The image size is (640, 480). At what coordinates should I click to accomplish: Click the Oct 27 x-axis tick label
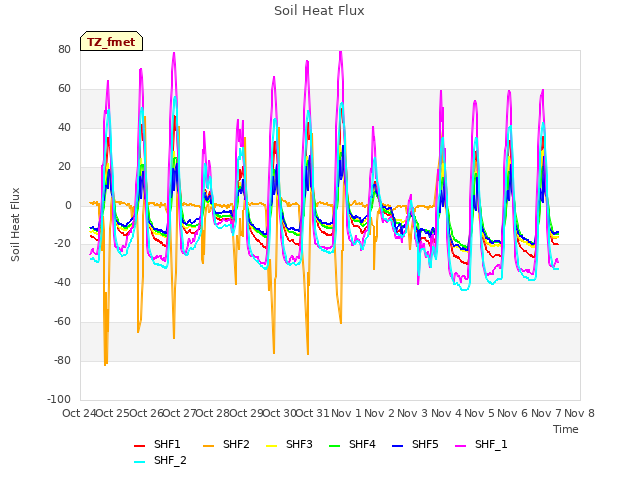coord(180,413)
